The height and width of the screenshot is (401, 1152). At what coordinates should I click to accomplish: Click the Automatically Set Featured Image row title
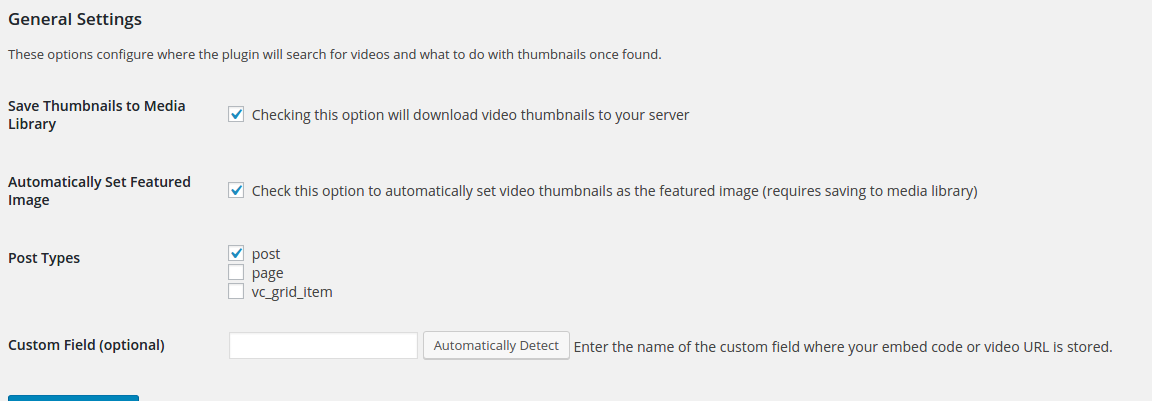pyautogui.click(x=99, y=191)
